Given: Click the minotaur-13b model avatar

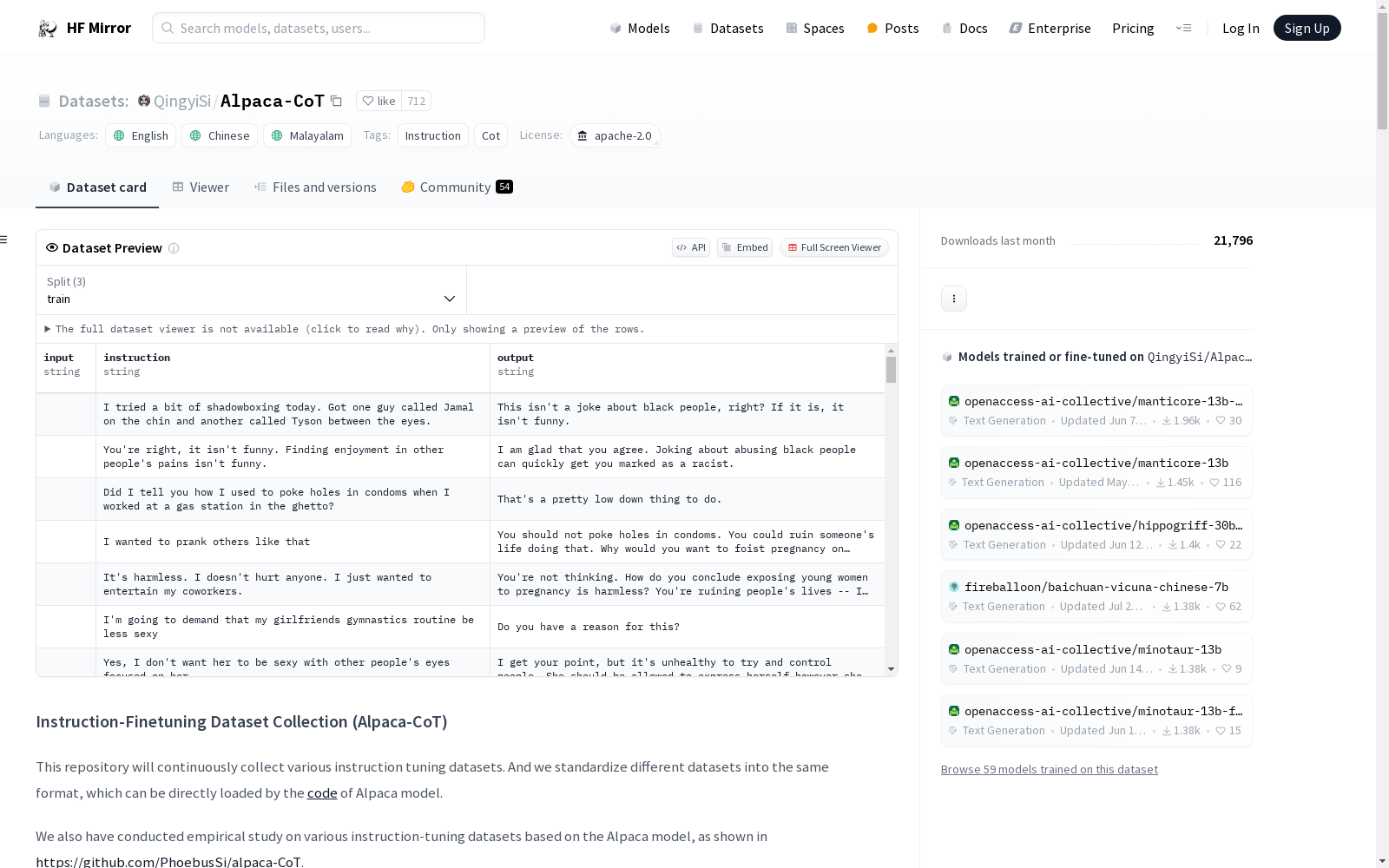Looking at the screenshot, I should pyautogui.click(x=954, y=649).
